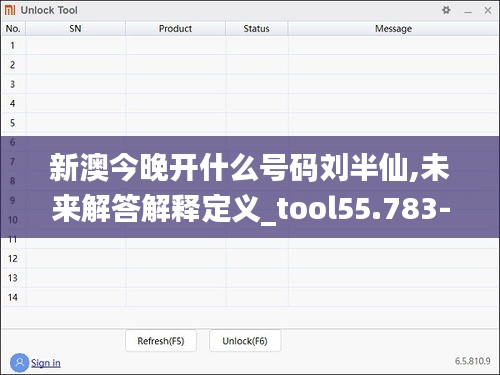The image size is (500, 375).
Task: Click the Refresh(F5) button
Action: point(161,341)
